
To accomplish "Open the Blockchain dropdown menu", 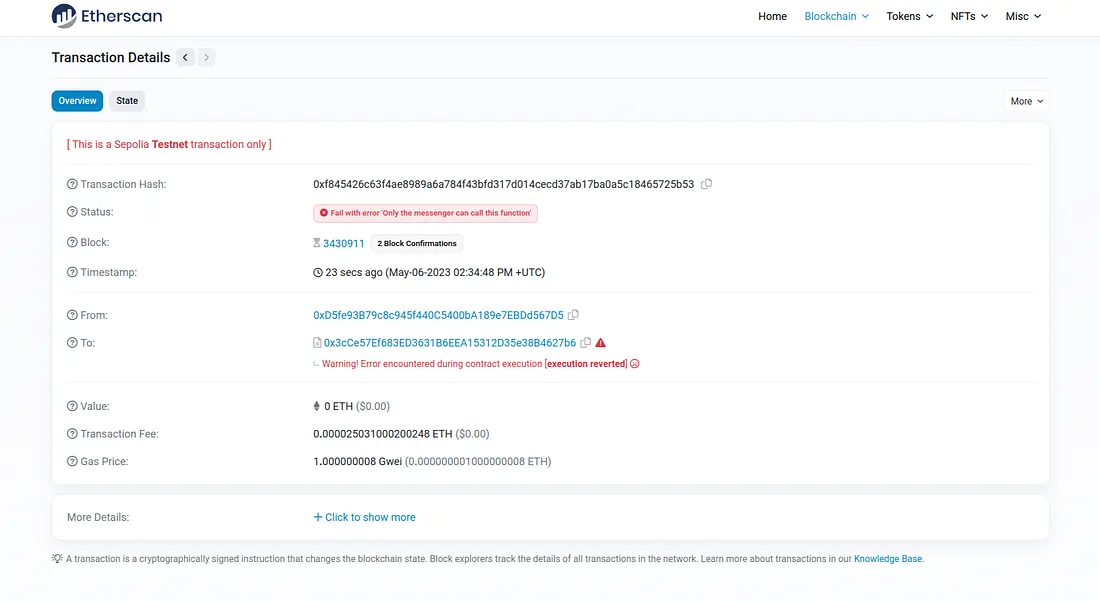I will (836, 16).
